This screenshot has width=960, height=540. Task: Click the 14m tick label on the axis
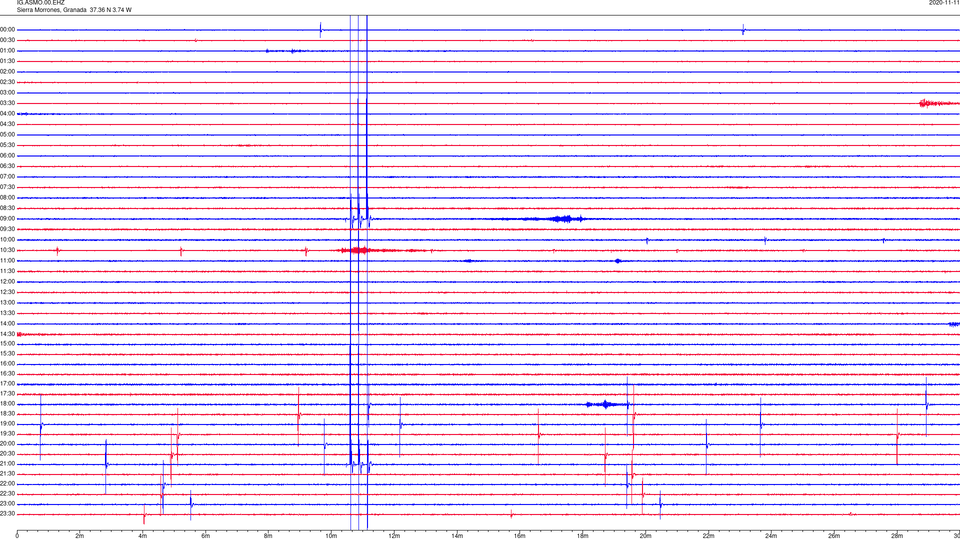click(457, 536)
